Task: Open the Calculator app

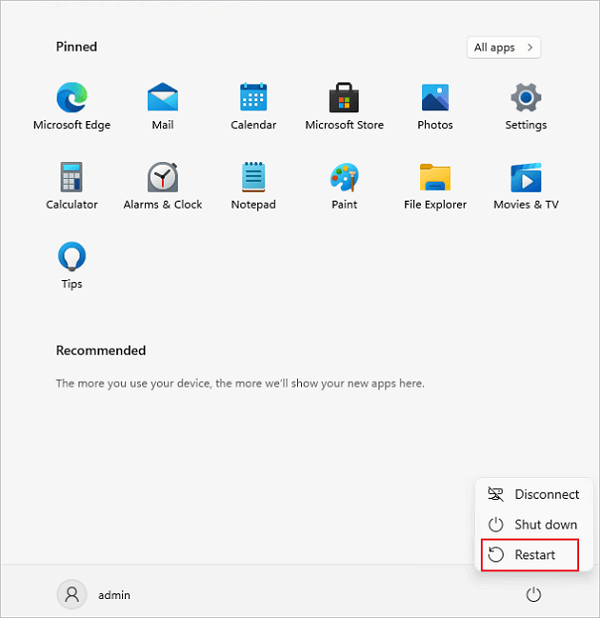Action: [72, 178]
